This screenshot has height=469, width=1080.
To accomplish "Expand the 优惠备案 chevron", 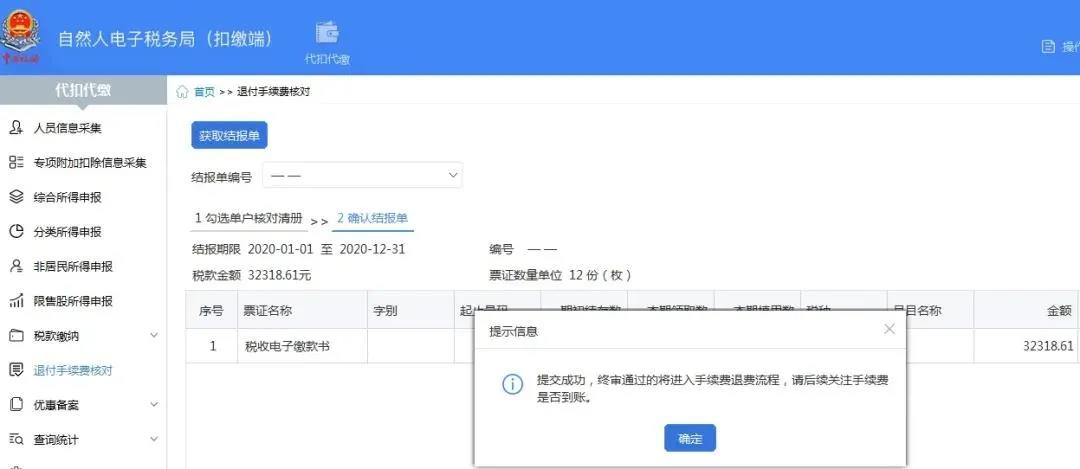I will 154,404.
